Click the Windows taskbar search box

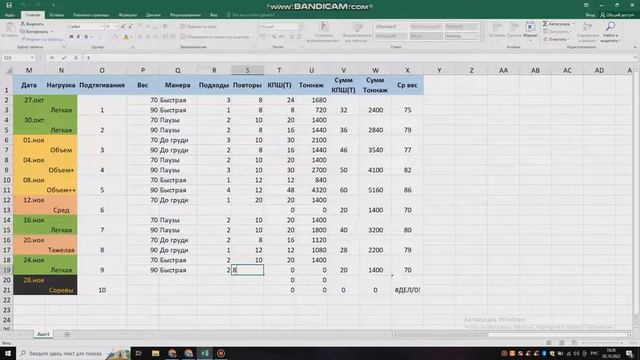(73, 353)
